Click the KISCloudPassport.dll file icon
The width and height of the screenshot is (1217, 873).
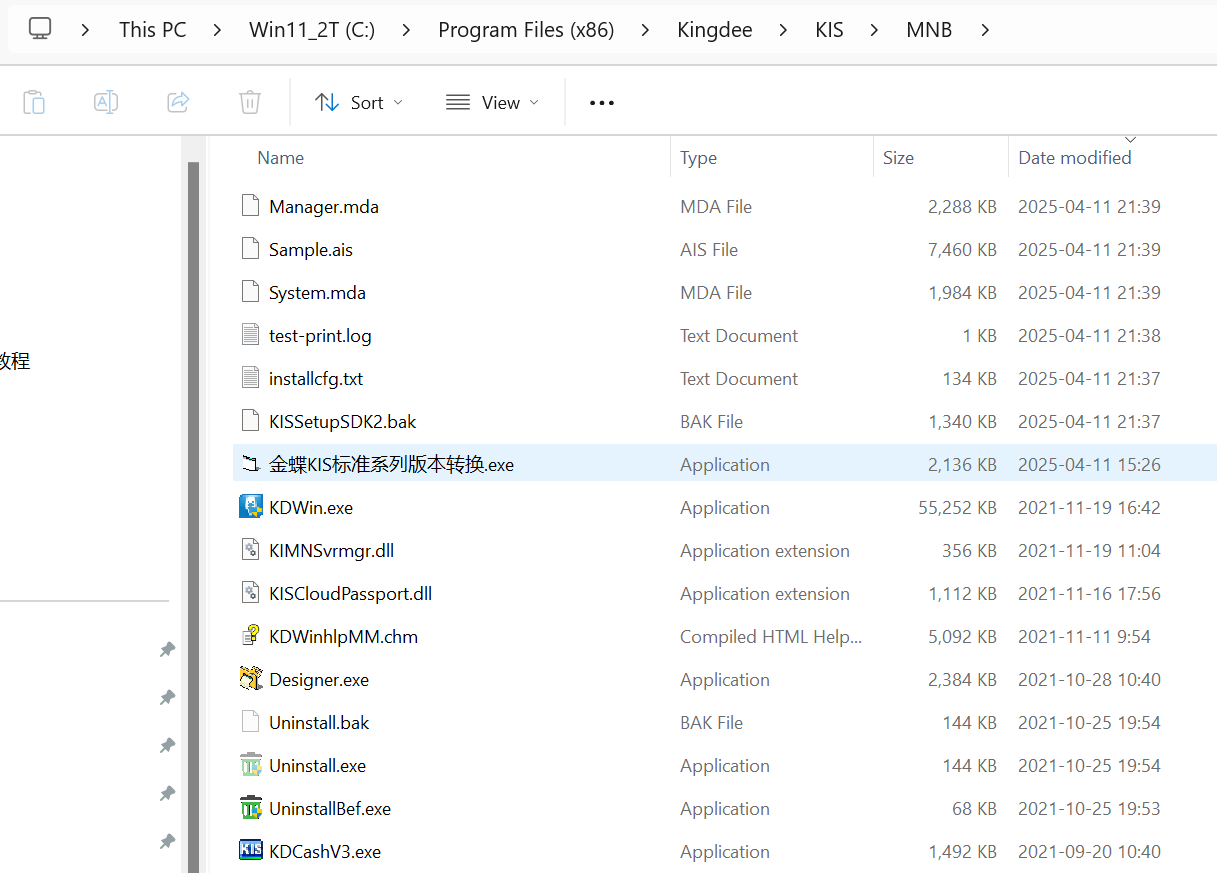point(251,593)
